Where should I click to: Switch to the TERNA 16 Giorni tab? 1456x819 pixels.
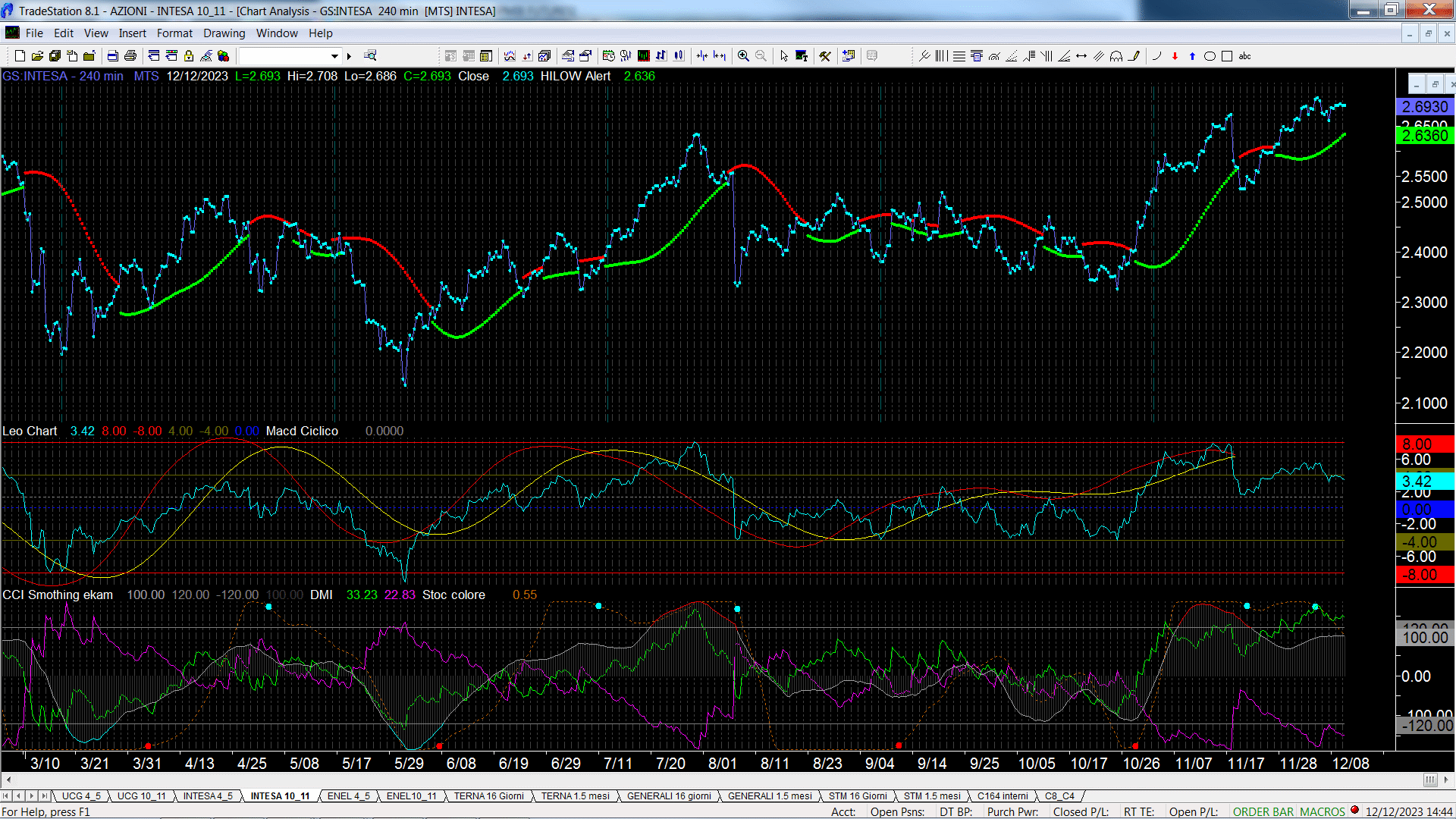coord(489,796)
